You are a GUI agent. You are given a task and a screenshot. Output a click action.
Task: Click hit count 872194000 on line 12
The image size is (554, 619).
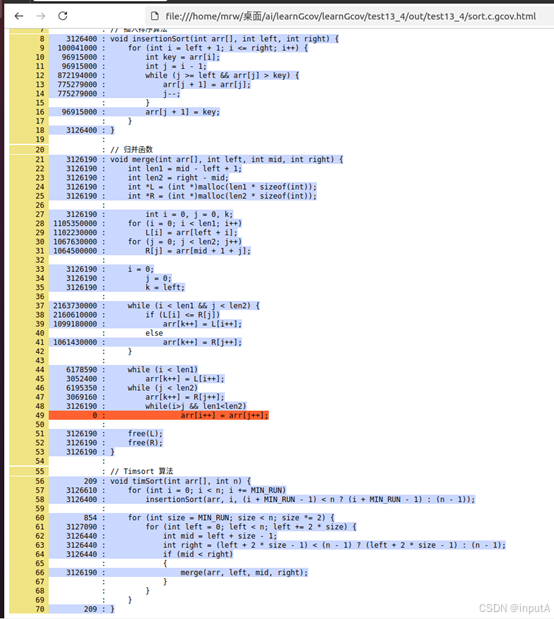(x=77, y=75)
